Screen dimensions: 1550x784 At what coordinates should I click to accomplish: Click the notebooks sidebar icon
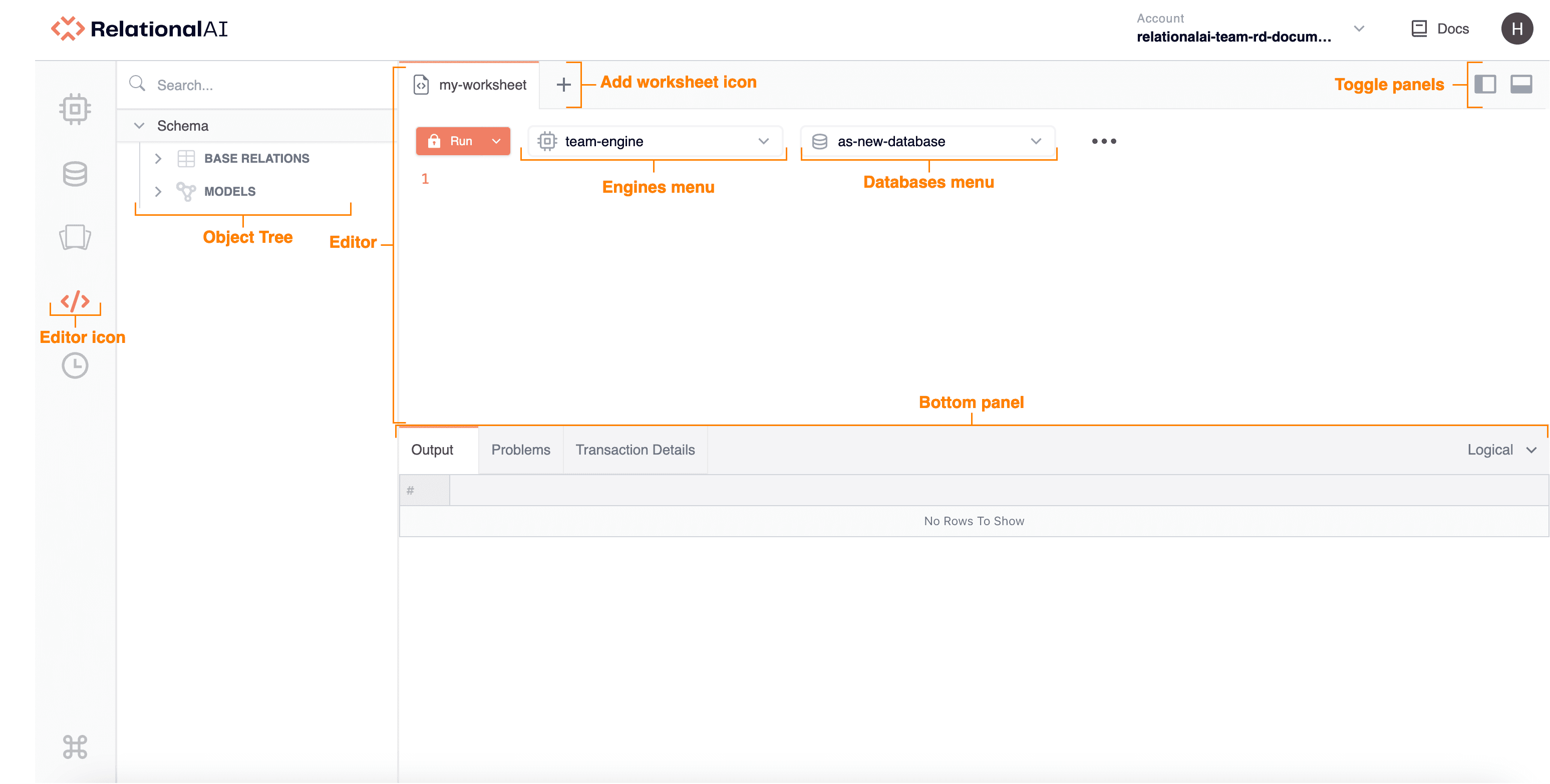[x=75, y=237]
